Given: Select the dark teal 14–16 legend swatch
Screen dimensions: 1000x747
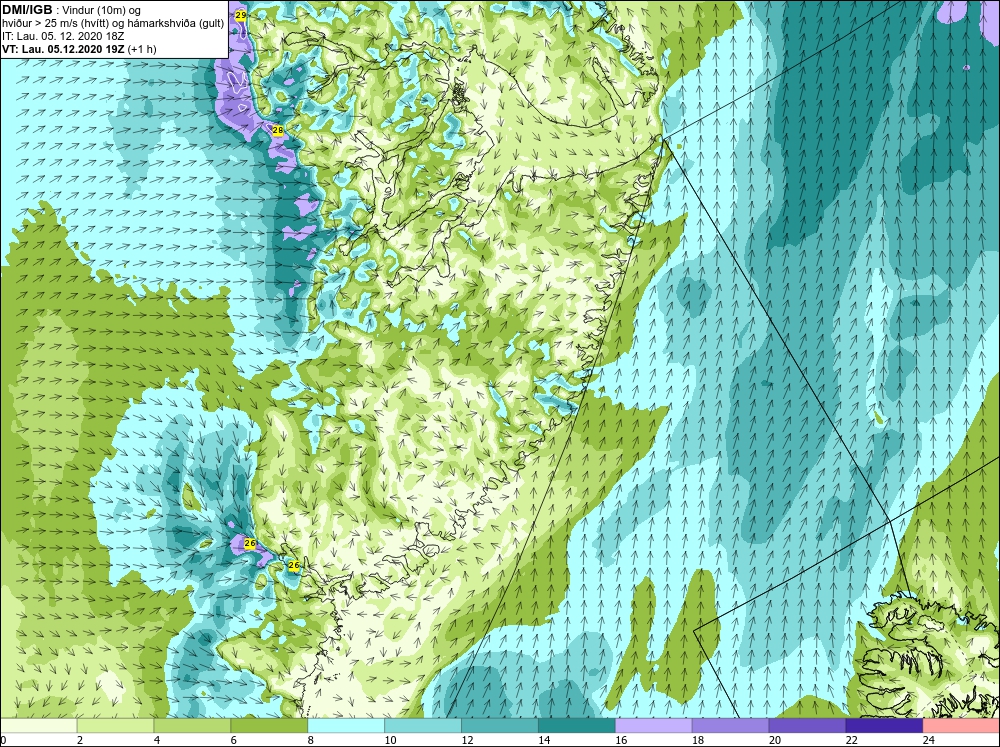Looking at the screenshot, I should (577, 725).
